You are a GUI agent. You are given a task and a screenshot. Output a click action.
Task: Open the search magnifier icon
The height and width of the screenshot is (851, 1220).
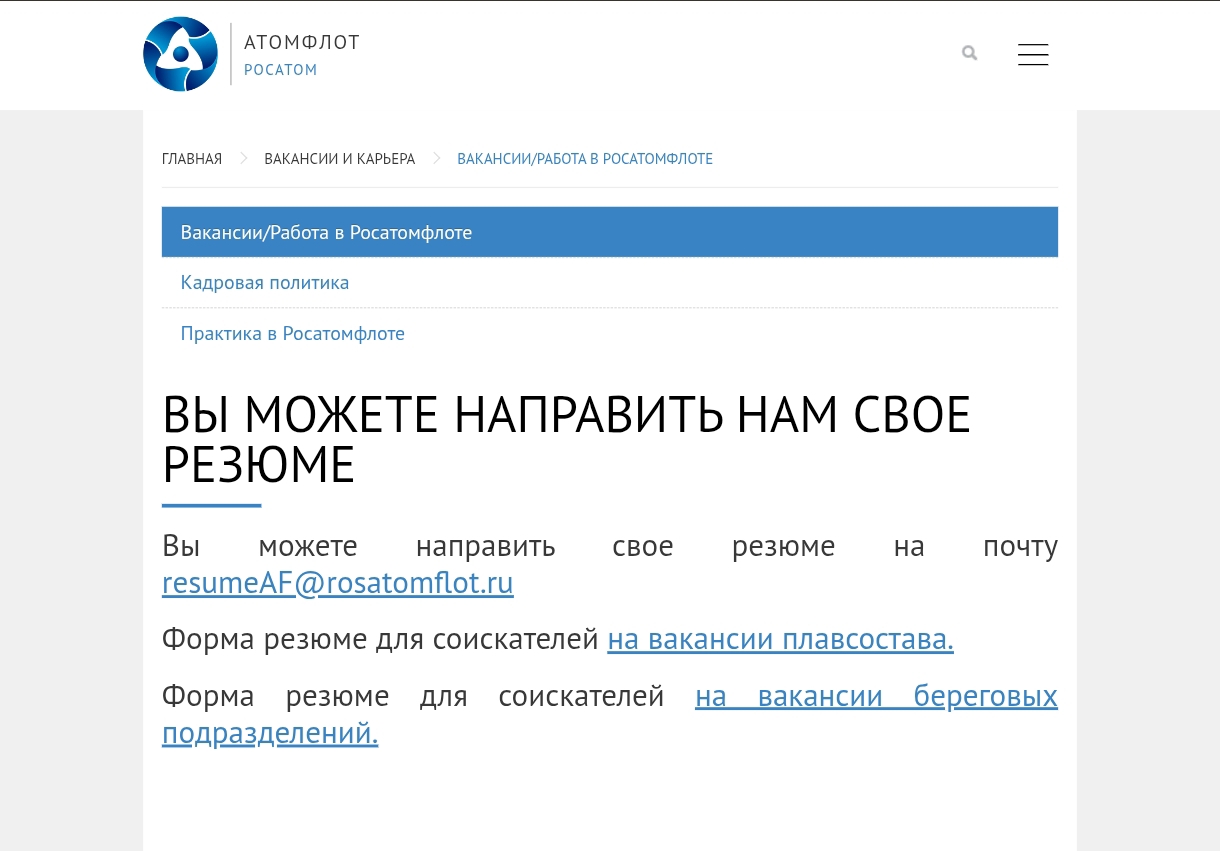pos(969,53)
